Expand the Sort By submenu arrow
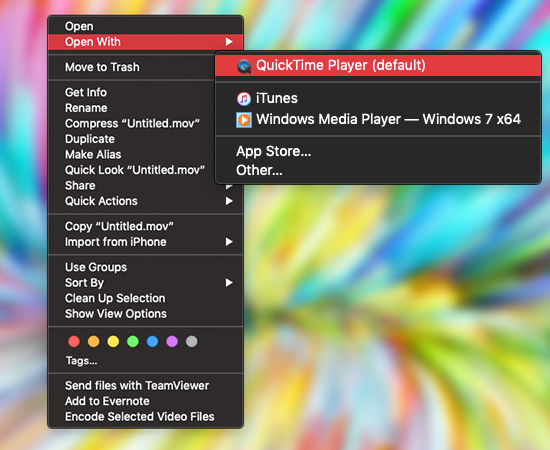Image resolution: width=550 pixels, height=450 pixels. [229, 283]
